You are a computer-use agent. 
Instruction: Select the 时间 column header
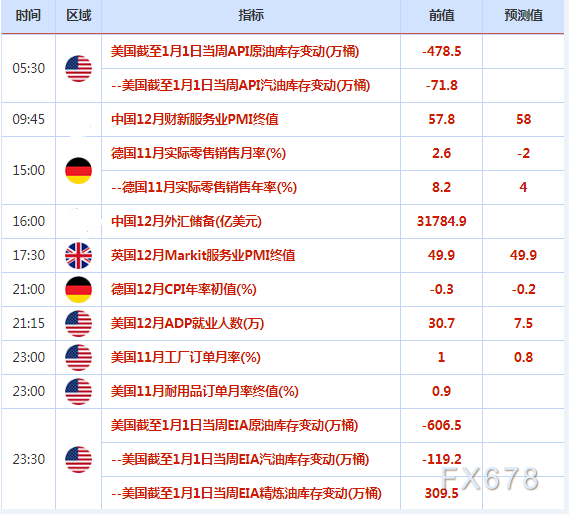[x=28, y=16]
